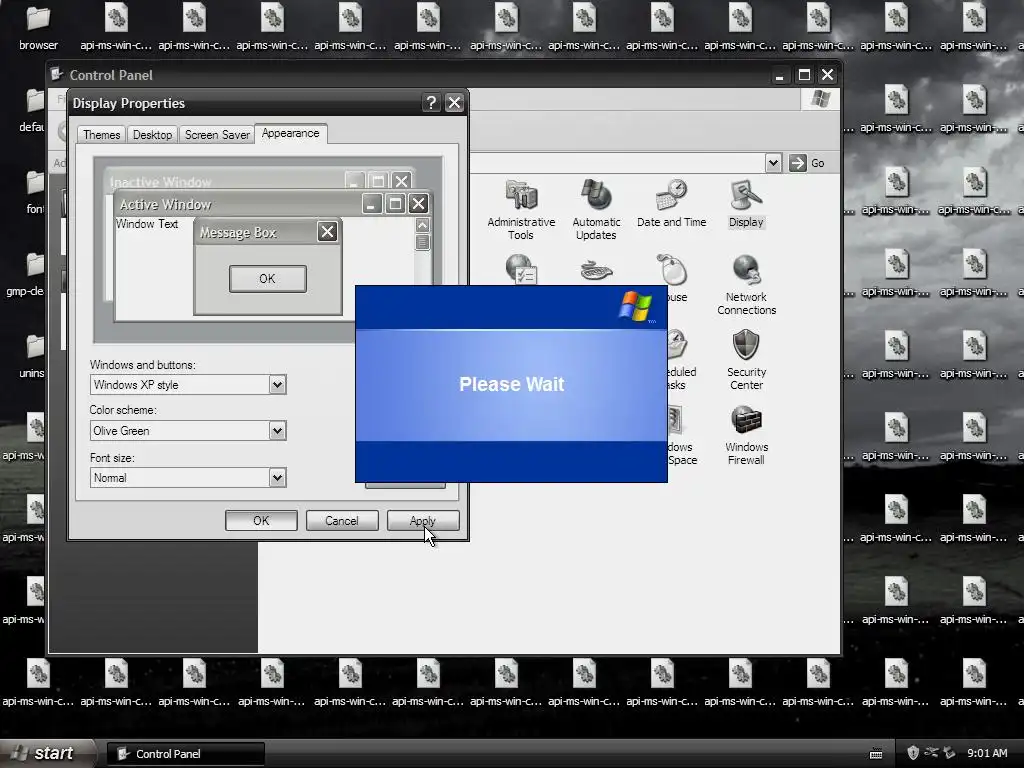Click the keyboard icon in Control Panel

point(596,270)
